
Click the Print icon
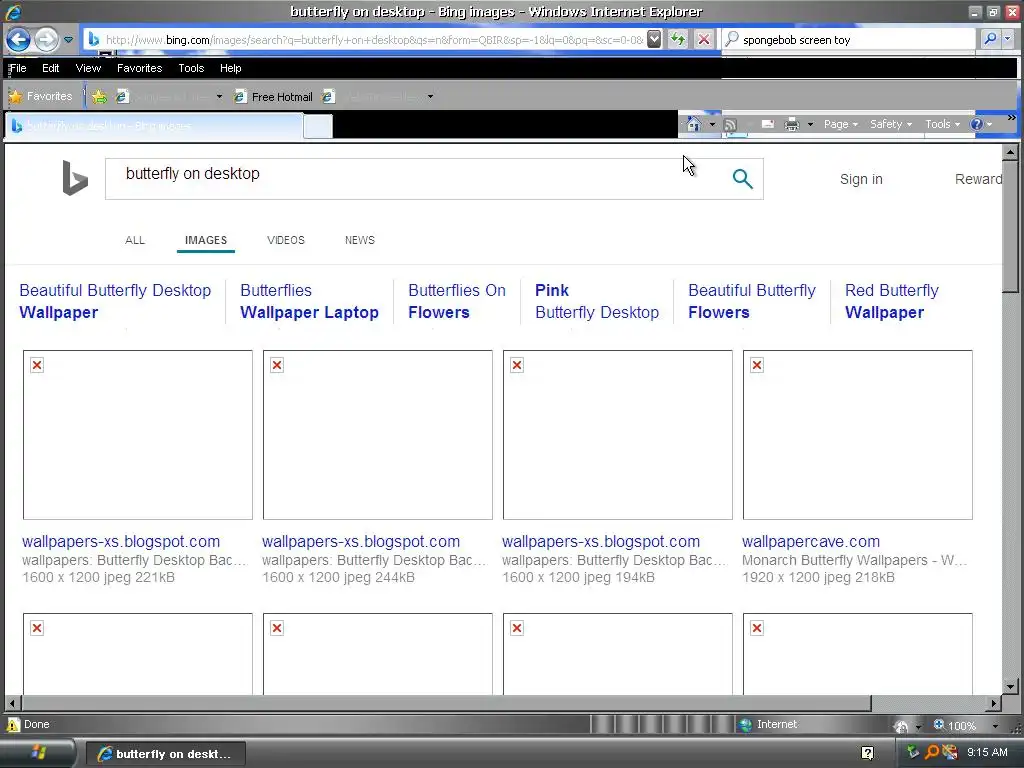coord(792,124)
